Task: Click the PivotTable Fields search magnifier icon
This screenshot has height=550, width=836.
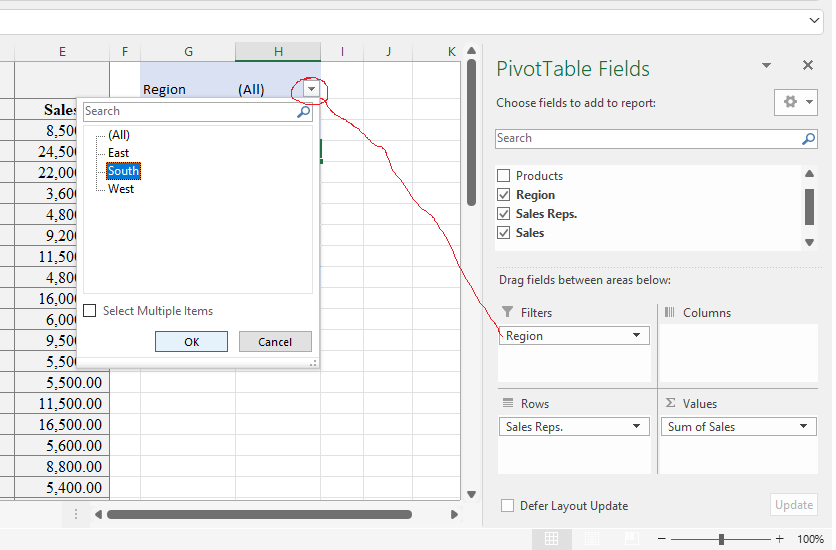Action: click(808, 139)
